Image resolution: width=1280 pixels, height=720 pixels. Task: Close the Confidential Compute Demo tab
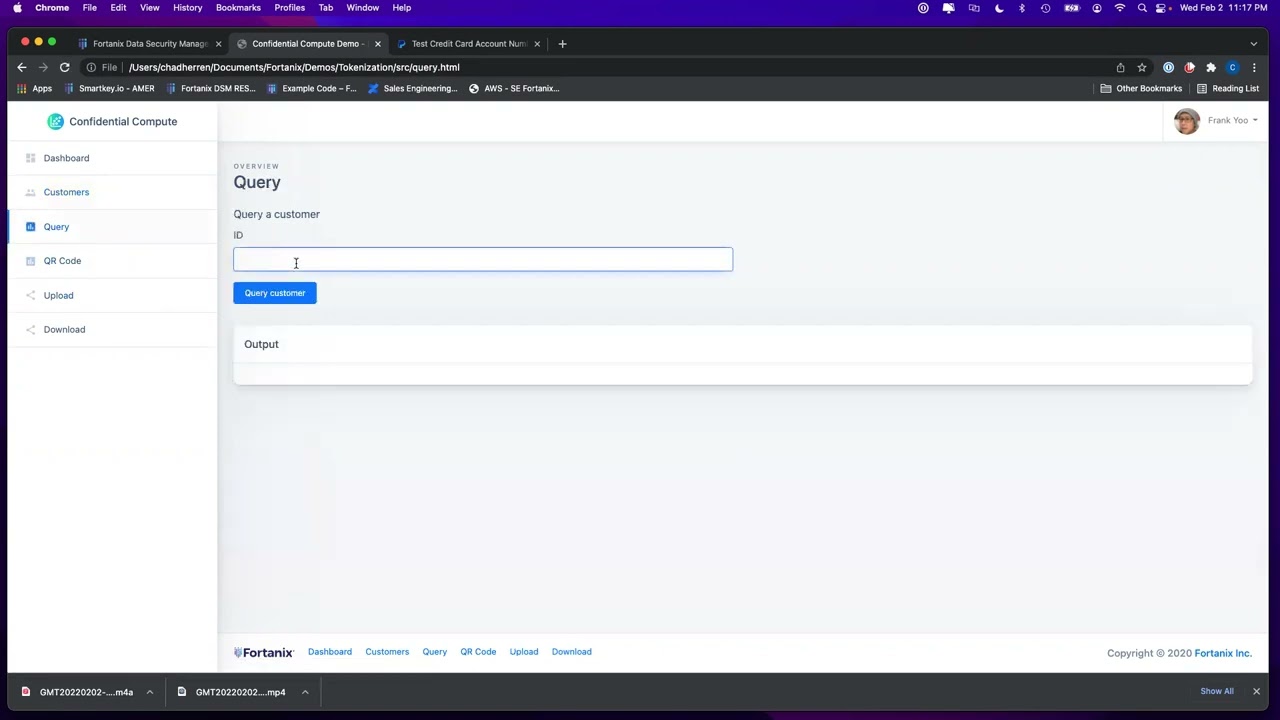377,44
